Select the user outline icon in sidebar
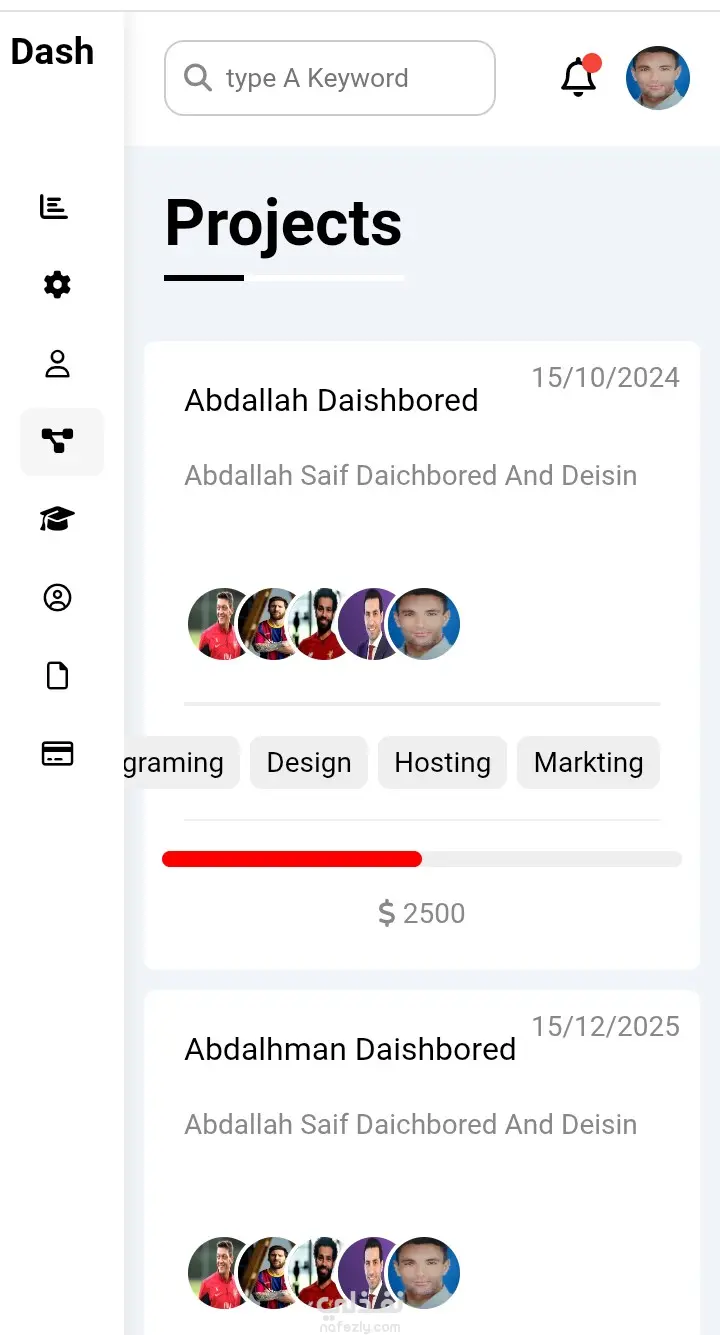The width and height of the screenshot is (720, 1335). pyautogui.click(x=57, y=364)
